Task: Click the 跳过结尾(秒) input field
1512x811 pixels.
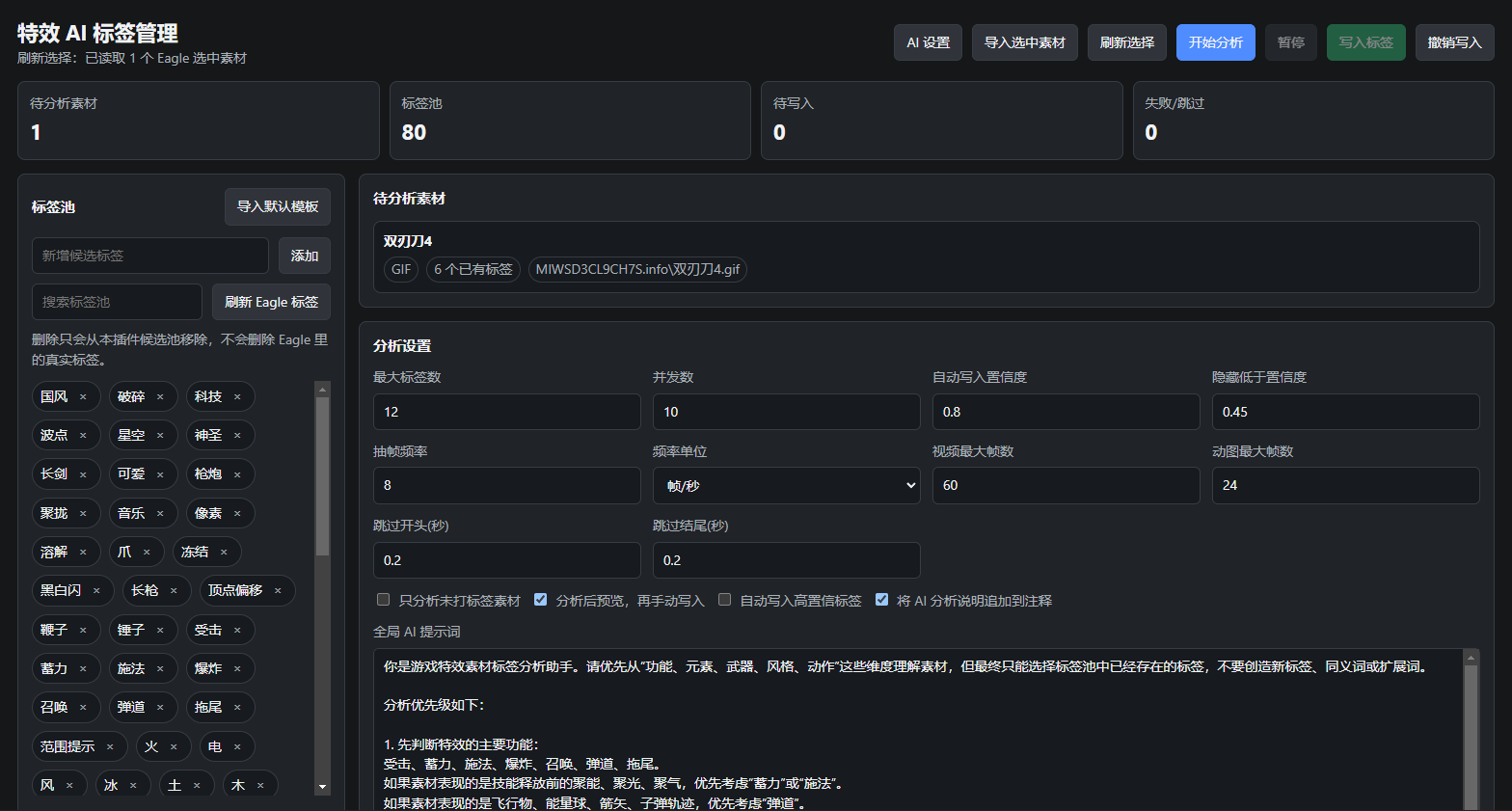Action: click(x=787, y=560)
